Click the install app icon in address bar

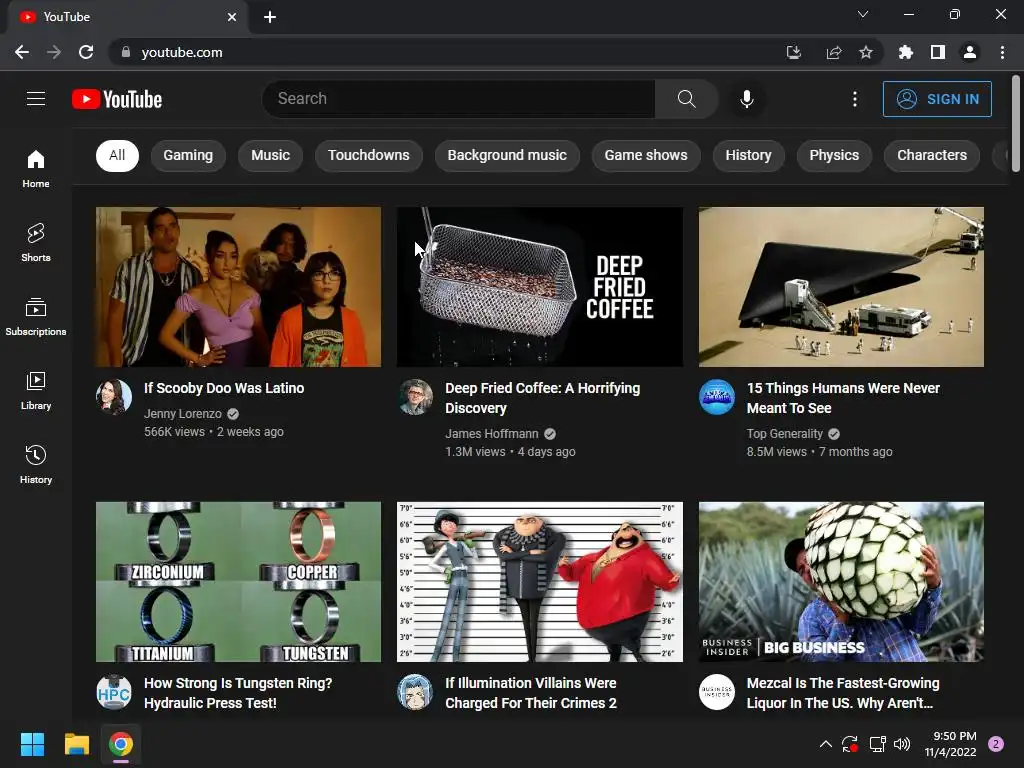[793, 52]
